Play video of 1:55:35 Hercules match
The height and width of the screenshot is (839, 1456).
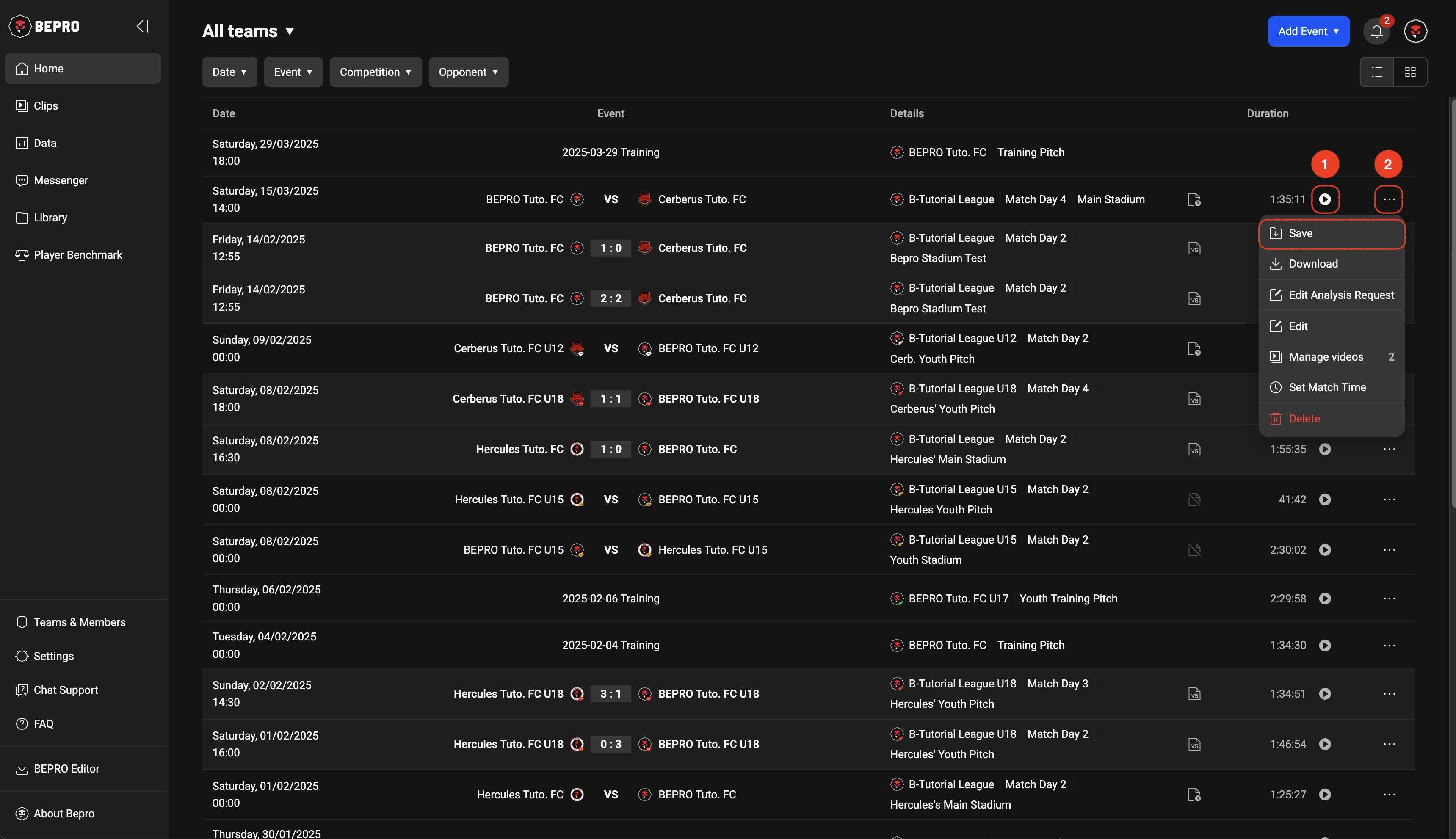1325,449
